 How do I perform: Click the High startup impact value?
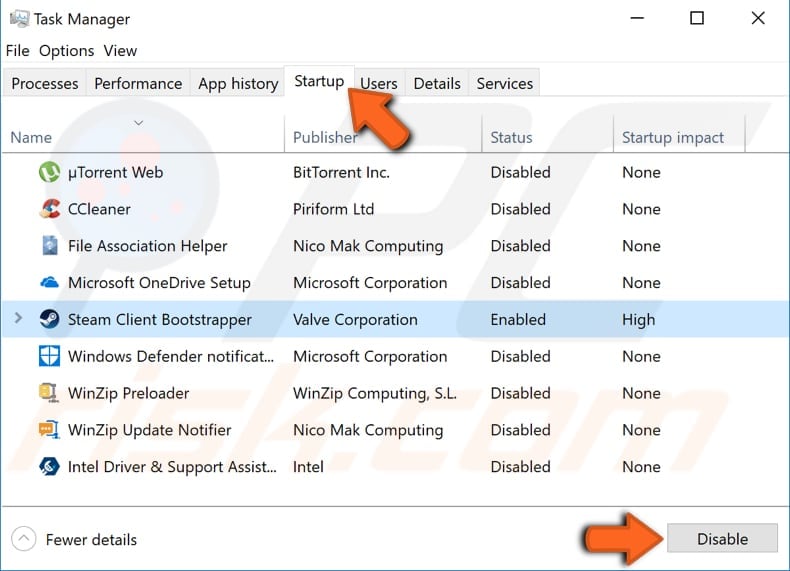638,320
